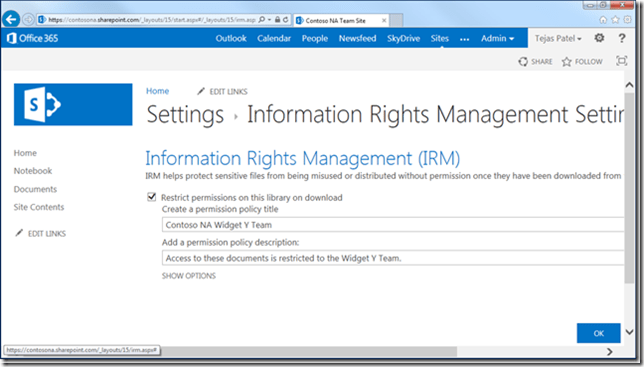This screenshot has height=367, width=644.
Task: Open the settings gear in Office 365 bar
Action: [599, 38]
